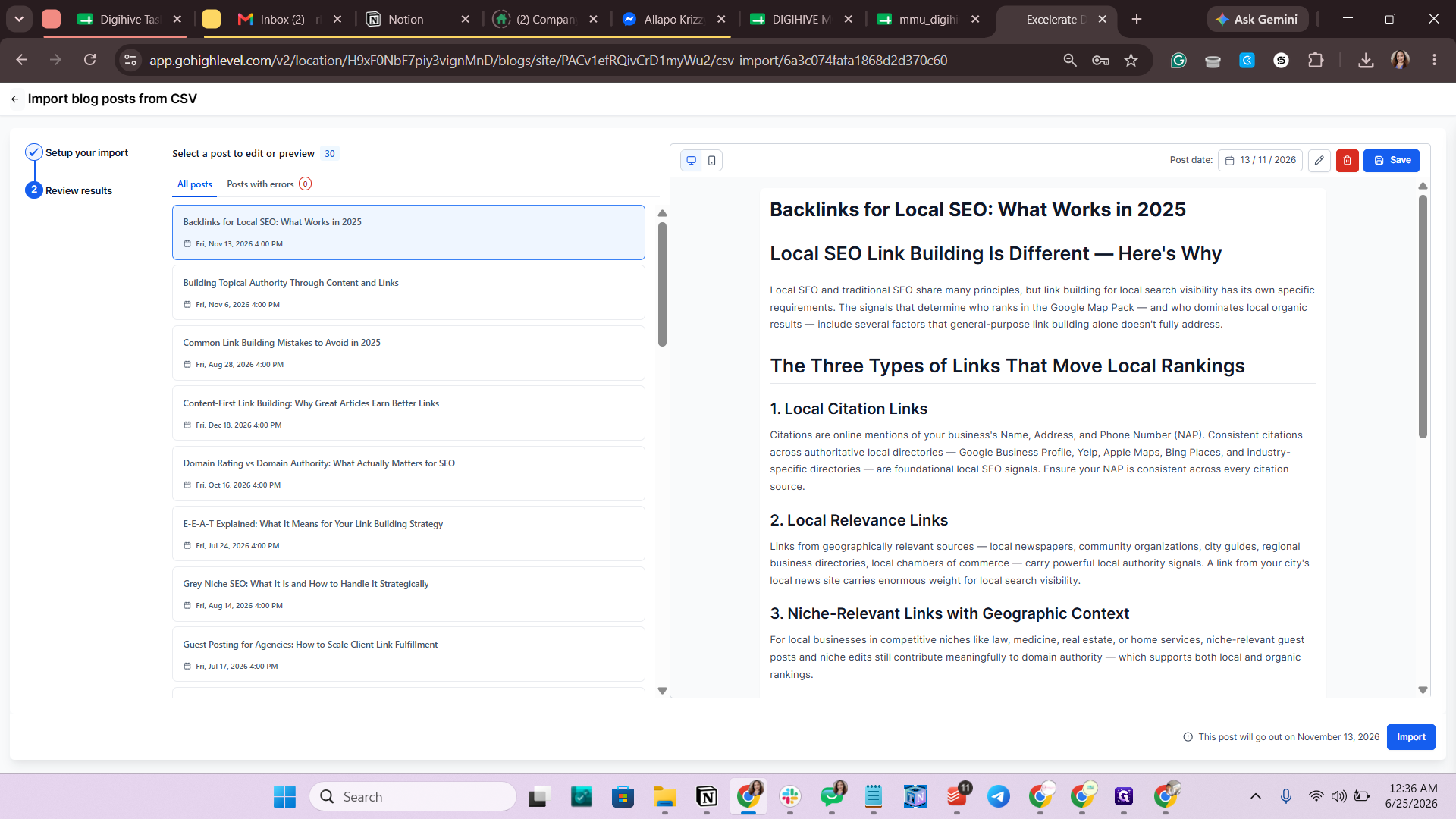Bookmark this page with the star icon
The height and width of the screenshot is (819, 1456).
pyautogui.click(x=1131, y=60)
